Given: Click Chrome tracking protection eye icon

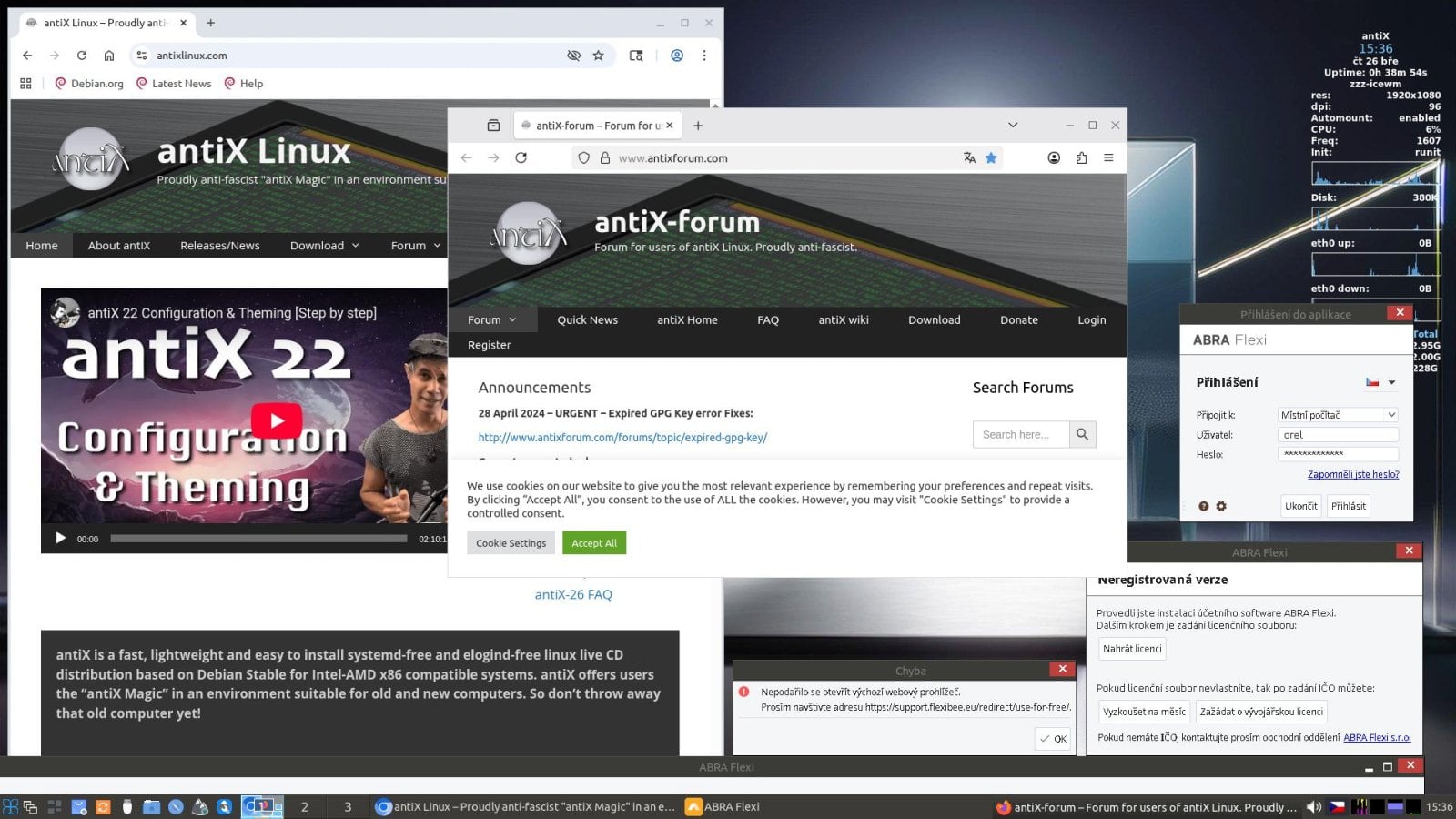Looking at the screenshot, I should tap(573, 56).
